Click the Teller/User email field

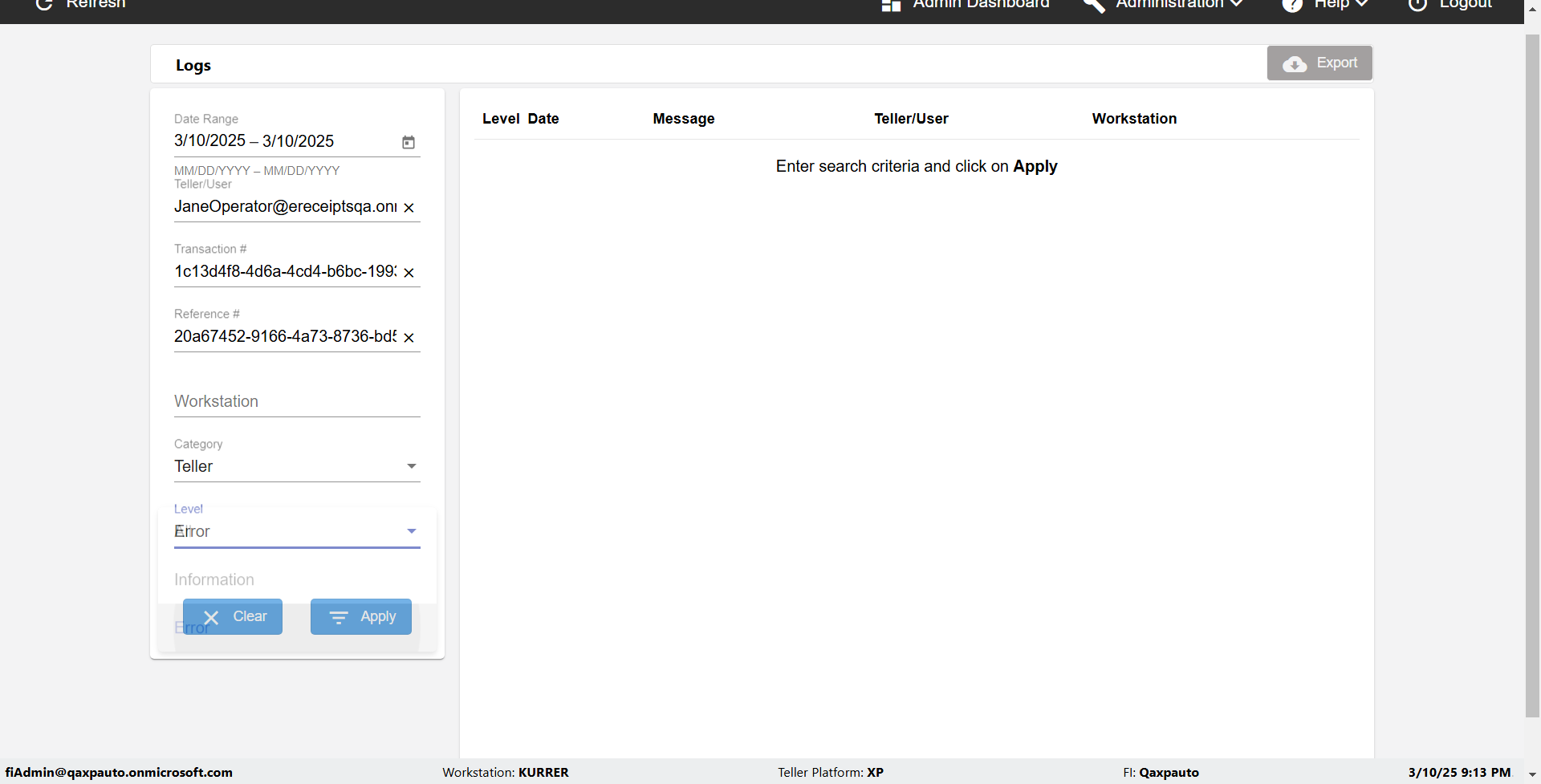pos(286,207)
